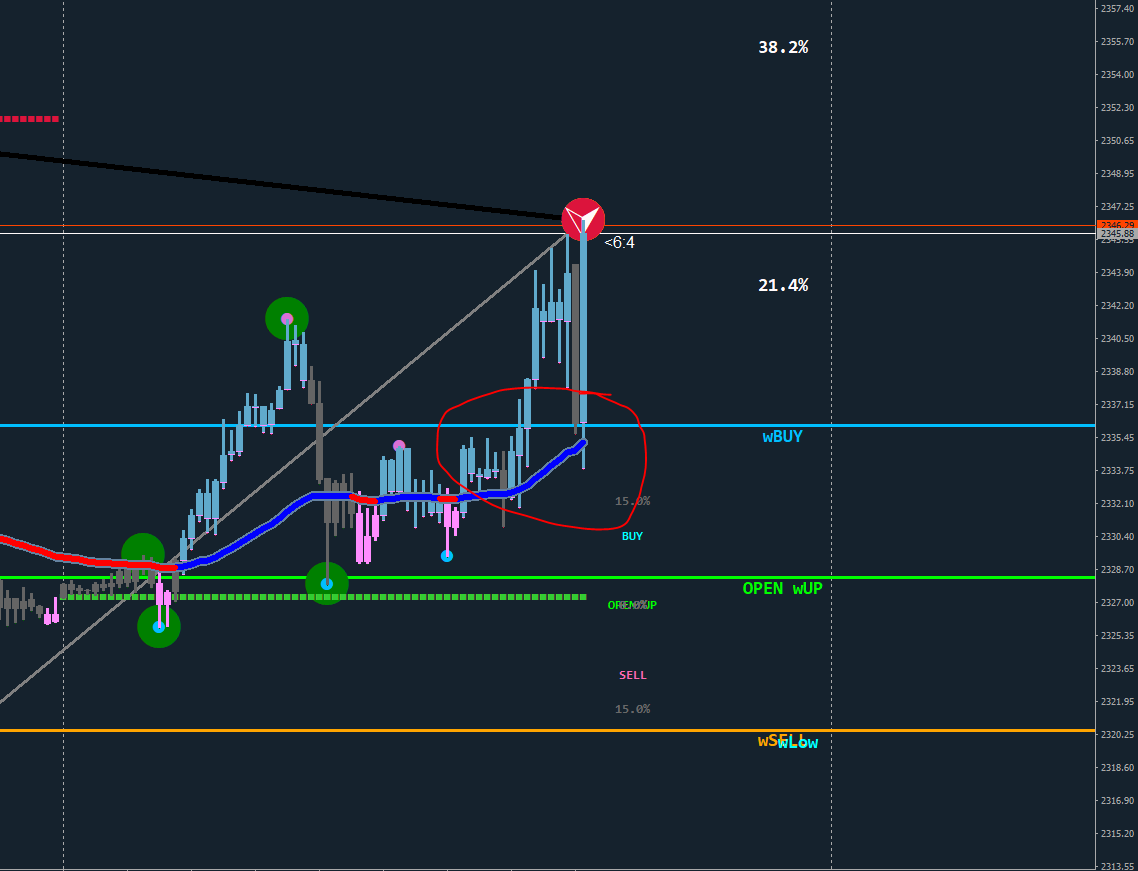The image size is (1138, 871).
Task: Click the 2342.20 price scale value
Action: pos(1117,306)
